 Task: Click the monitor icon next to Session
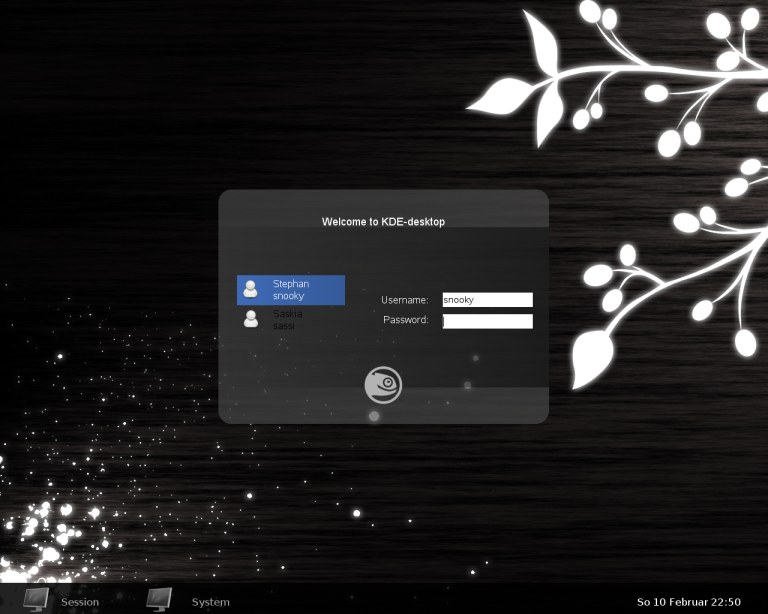click(37, 600)
